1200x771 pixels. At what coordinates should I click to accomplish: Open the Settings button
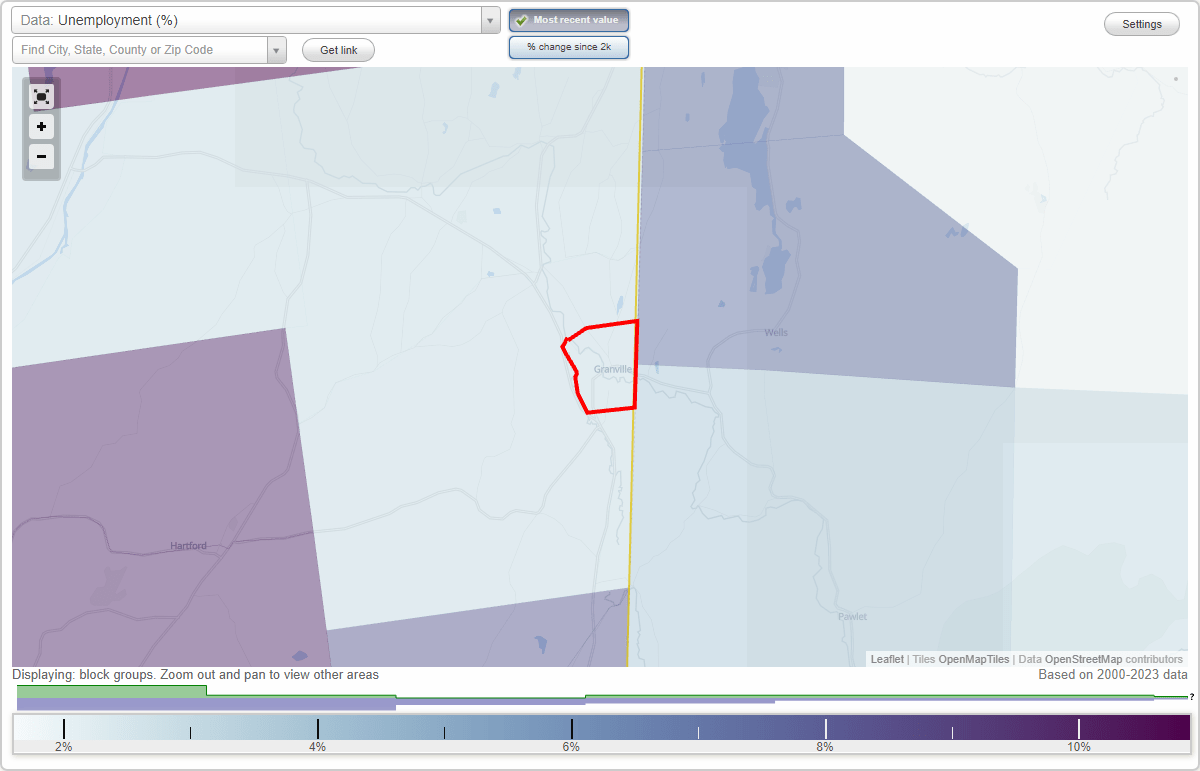tap(1142, 24)
